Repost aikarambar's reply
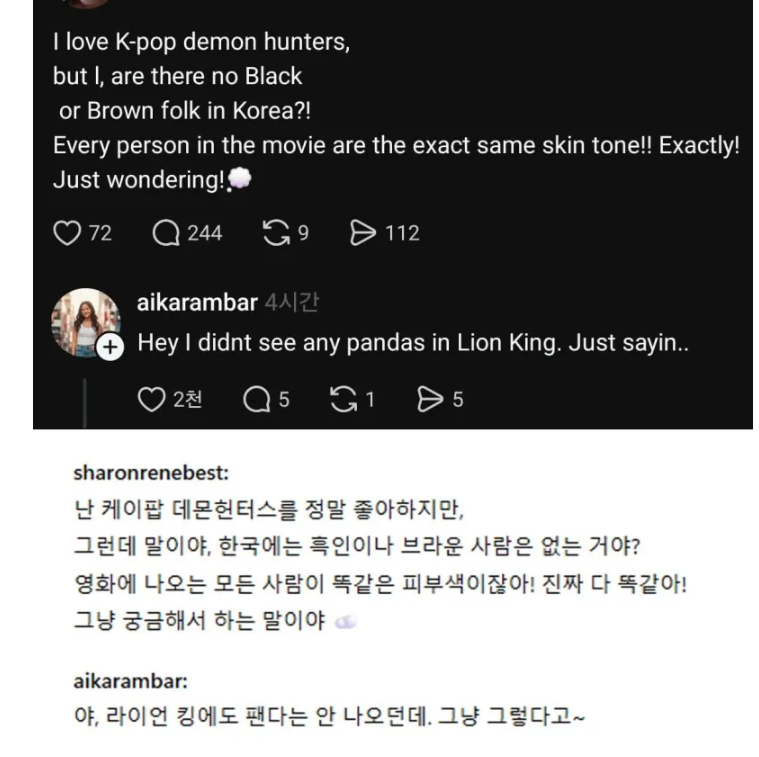This screenshot has height=757, width=759. (x=343, y=399)
